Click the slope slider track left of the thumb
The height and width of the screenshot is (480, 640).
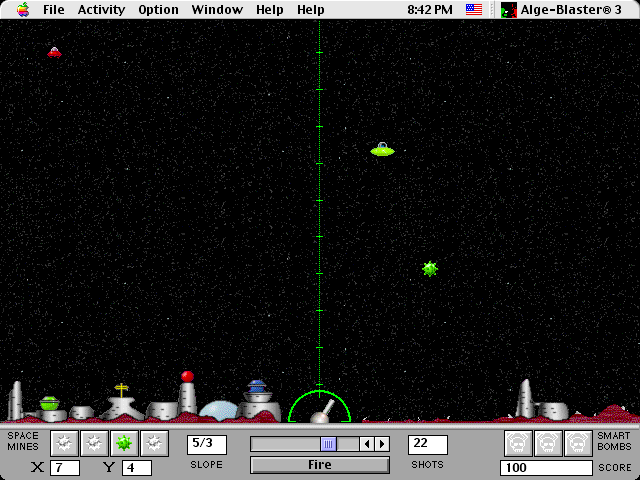pos(286,444)
